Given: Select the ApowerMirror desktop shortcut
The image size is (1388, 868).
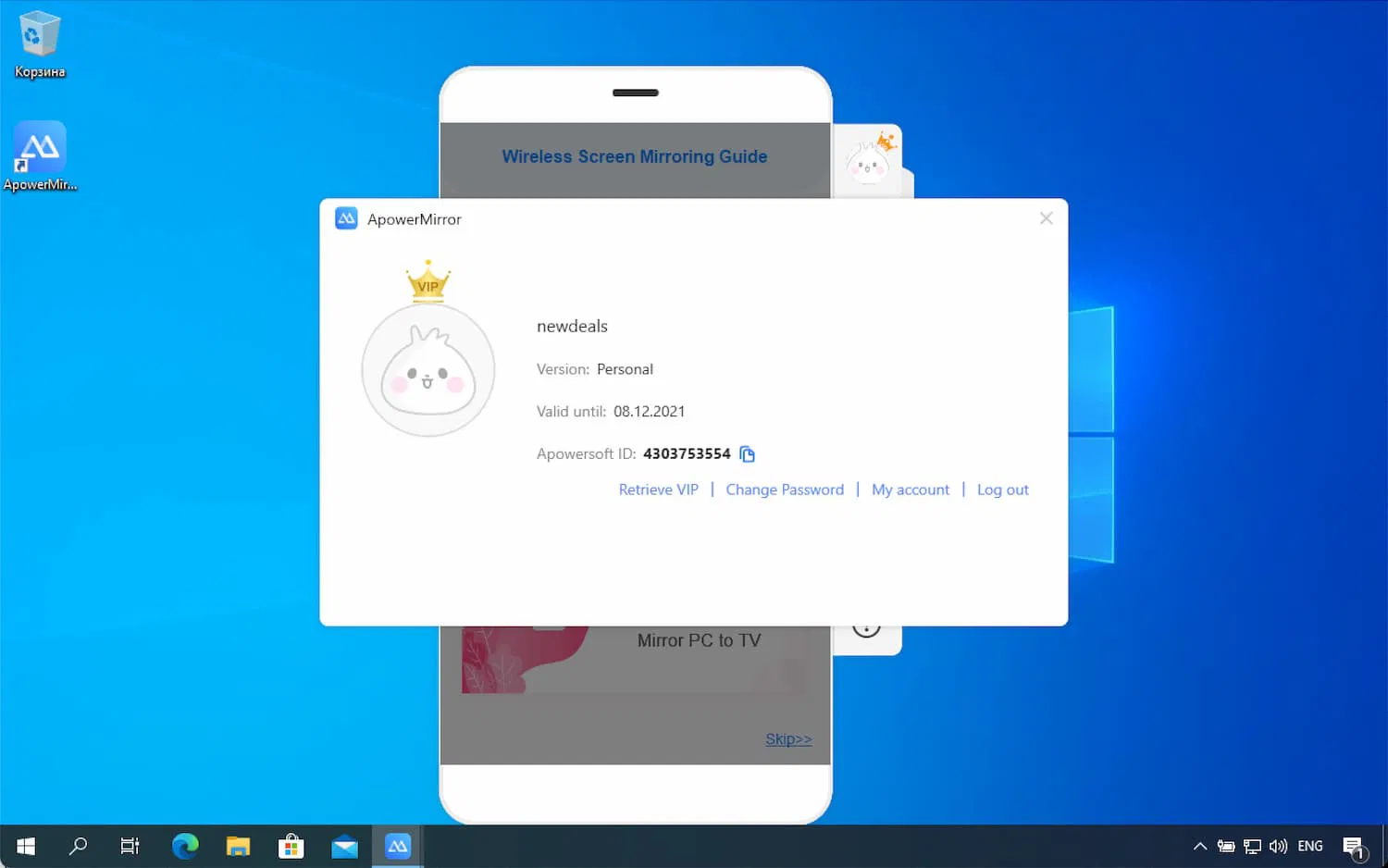Looking at the screenshot, I should (40, 156).
